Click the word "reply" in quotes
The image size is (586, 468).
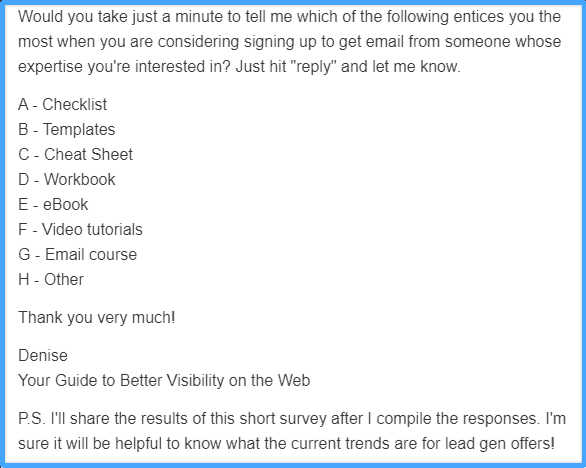coord(313,67)
